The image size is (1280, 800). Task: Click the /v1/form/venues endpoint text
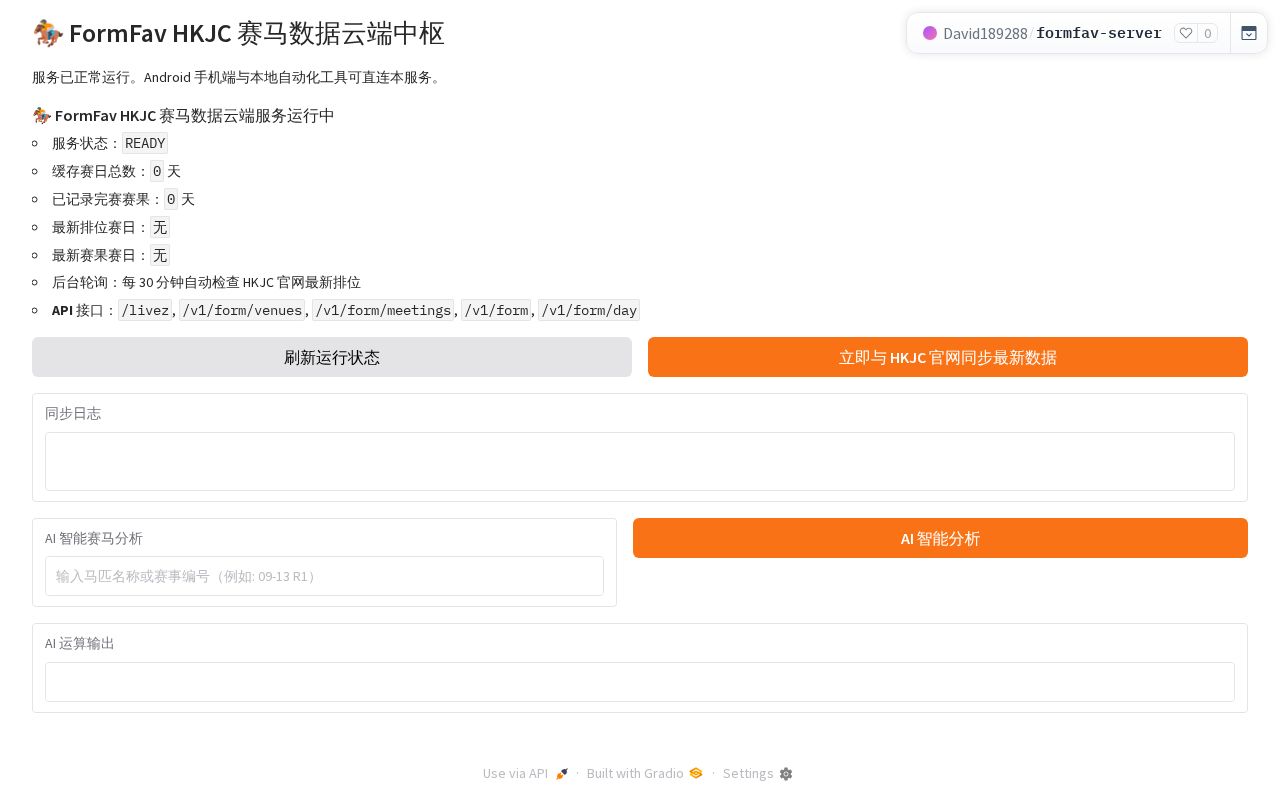(x=242, y=310)
